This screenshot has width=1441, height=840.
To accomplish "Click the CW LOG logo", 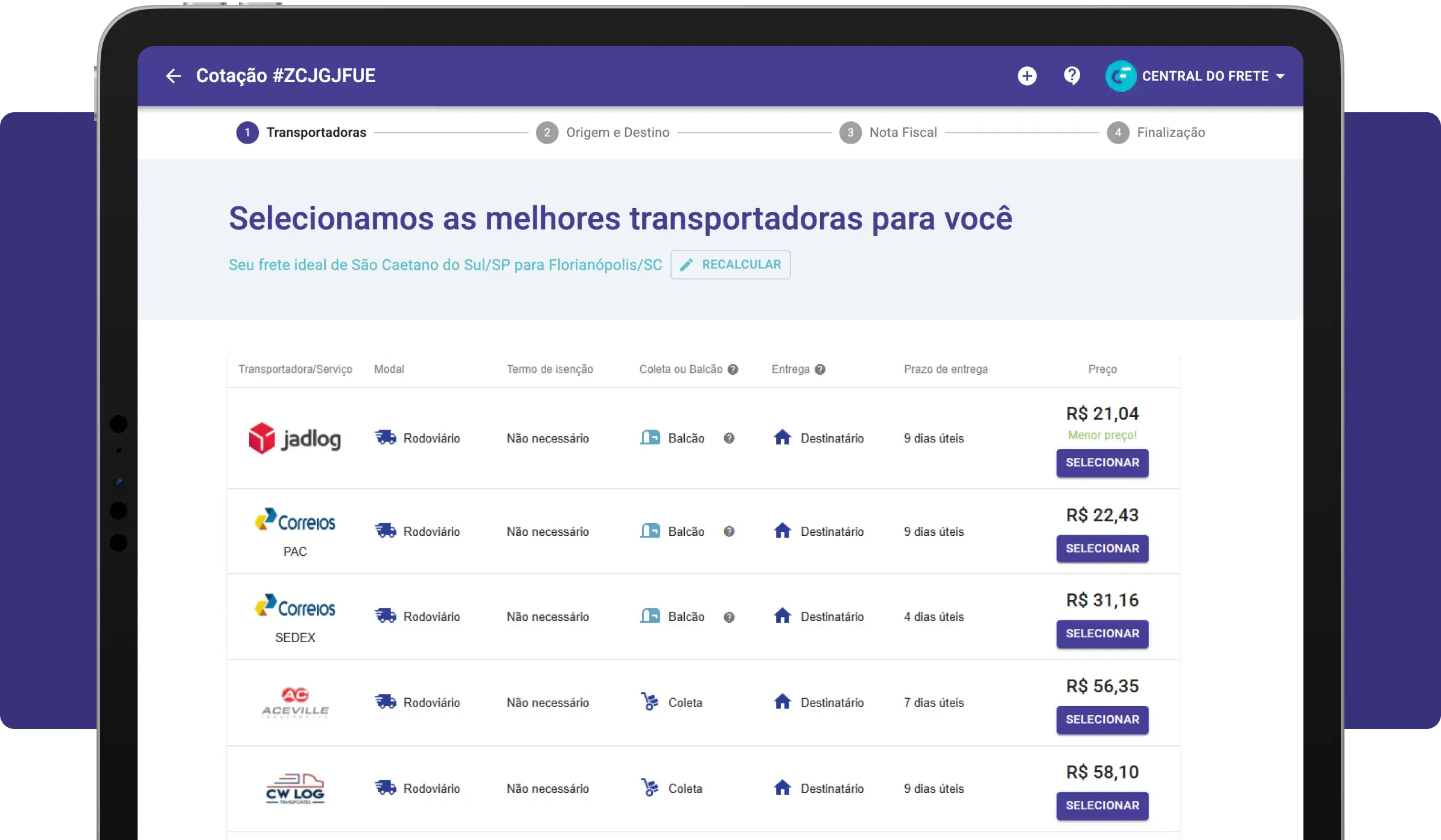I will (x=295, y=789).
